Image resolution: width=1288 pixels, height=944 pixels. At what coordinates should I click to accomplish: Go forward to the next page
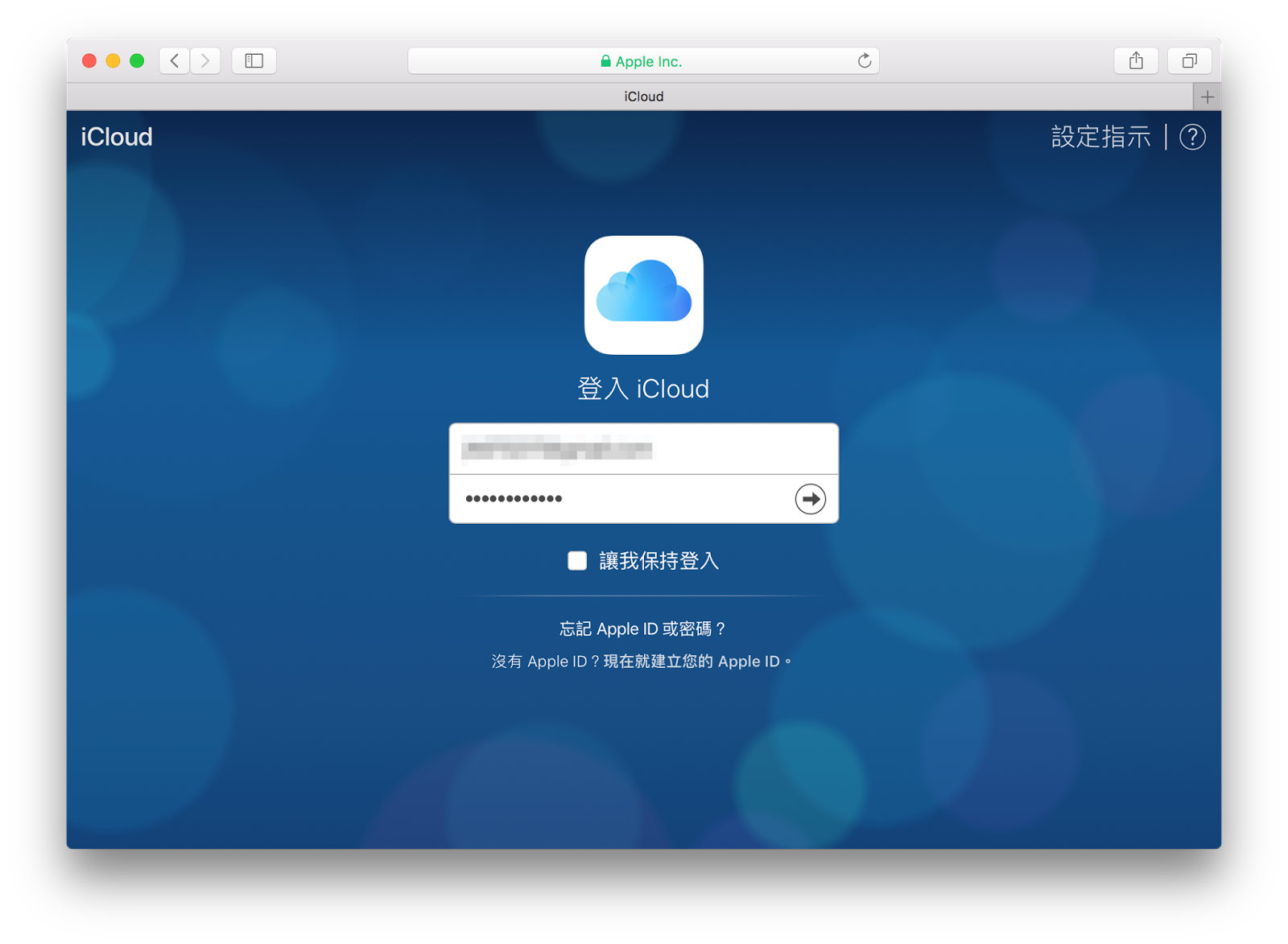coord(205,60)
